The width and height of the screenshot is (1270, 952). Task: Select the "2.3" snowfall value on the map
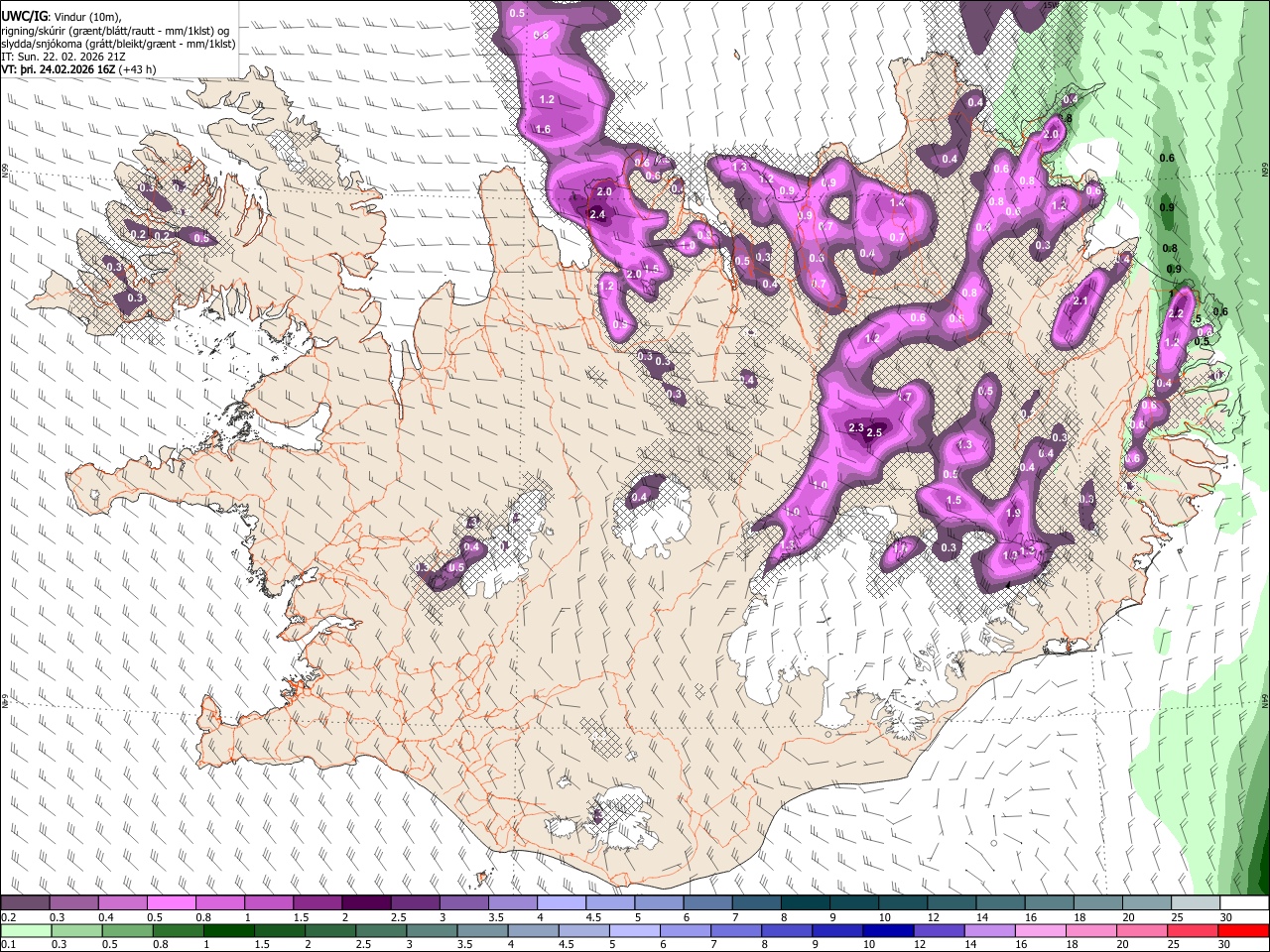pyautogui.click(x=856, y=427)
